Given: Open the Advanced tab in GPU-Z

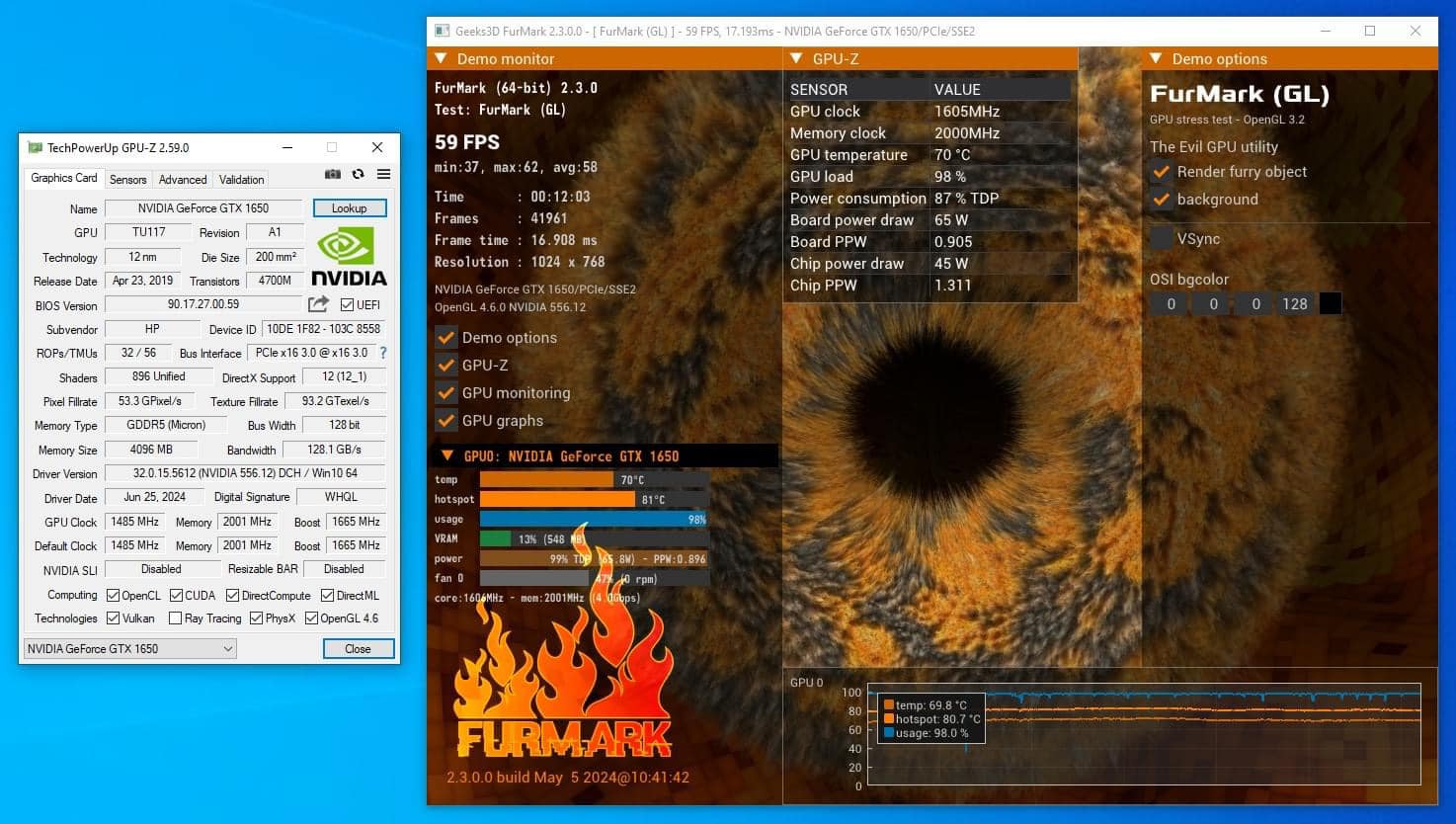Looking at the screenshot, I should [183, 180].
